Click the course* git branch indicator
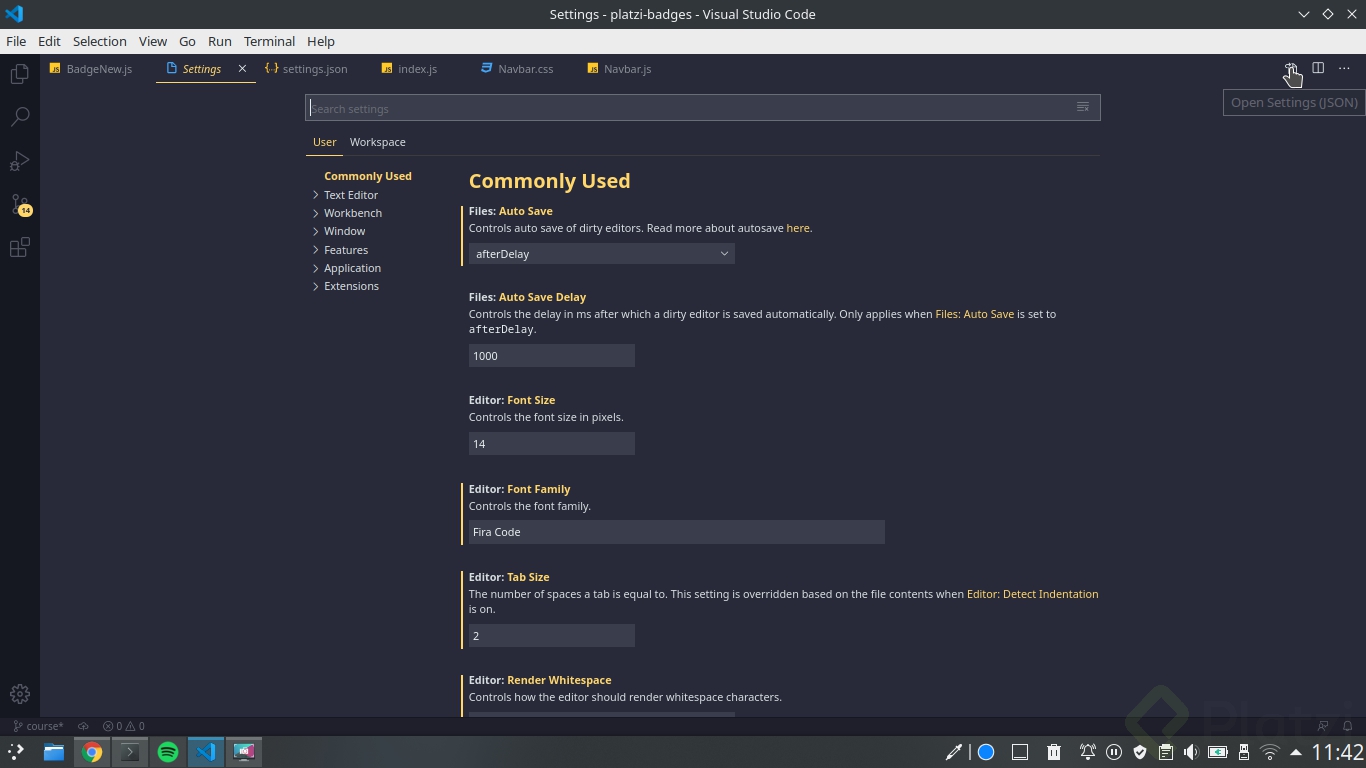This screenshot has width=1366, height=768. pos(38,726)
